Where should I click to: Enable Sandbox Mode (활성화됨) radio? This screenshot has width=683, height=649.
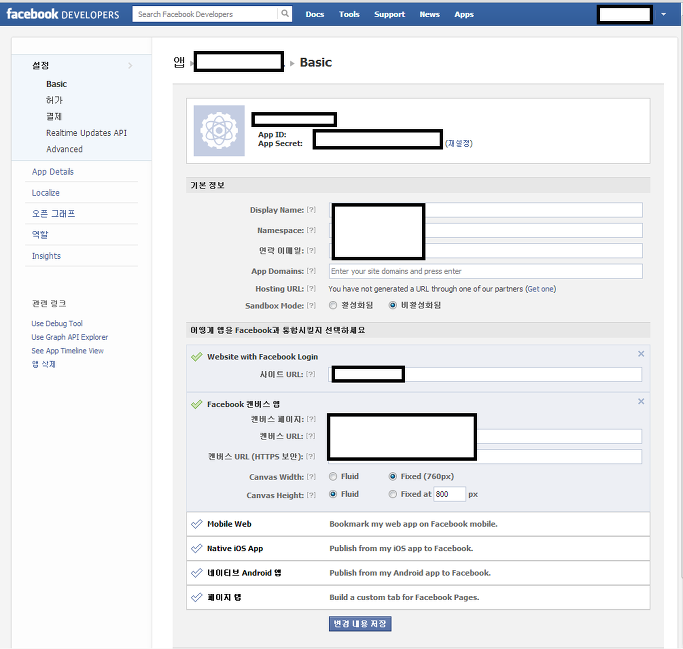point(333,305)
